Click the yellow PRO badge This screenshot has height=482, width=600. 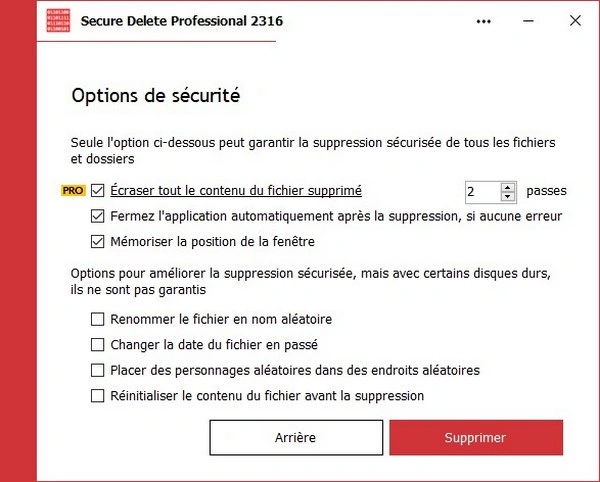[73, 190]
